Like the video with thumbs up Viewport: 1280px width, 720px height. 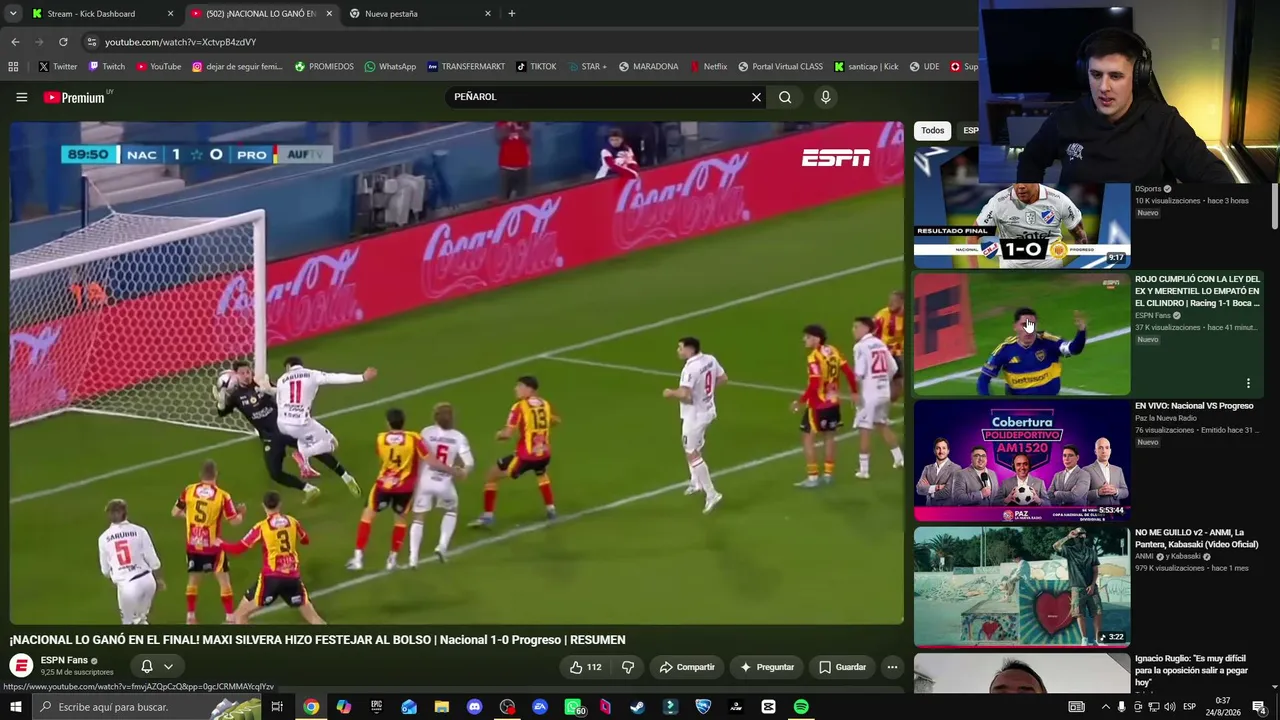[x=585, y=667]
